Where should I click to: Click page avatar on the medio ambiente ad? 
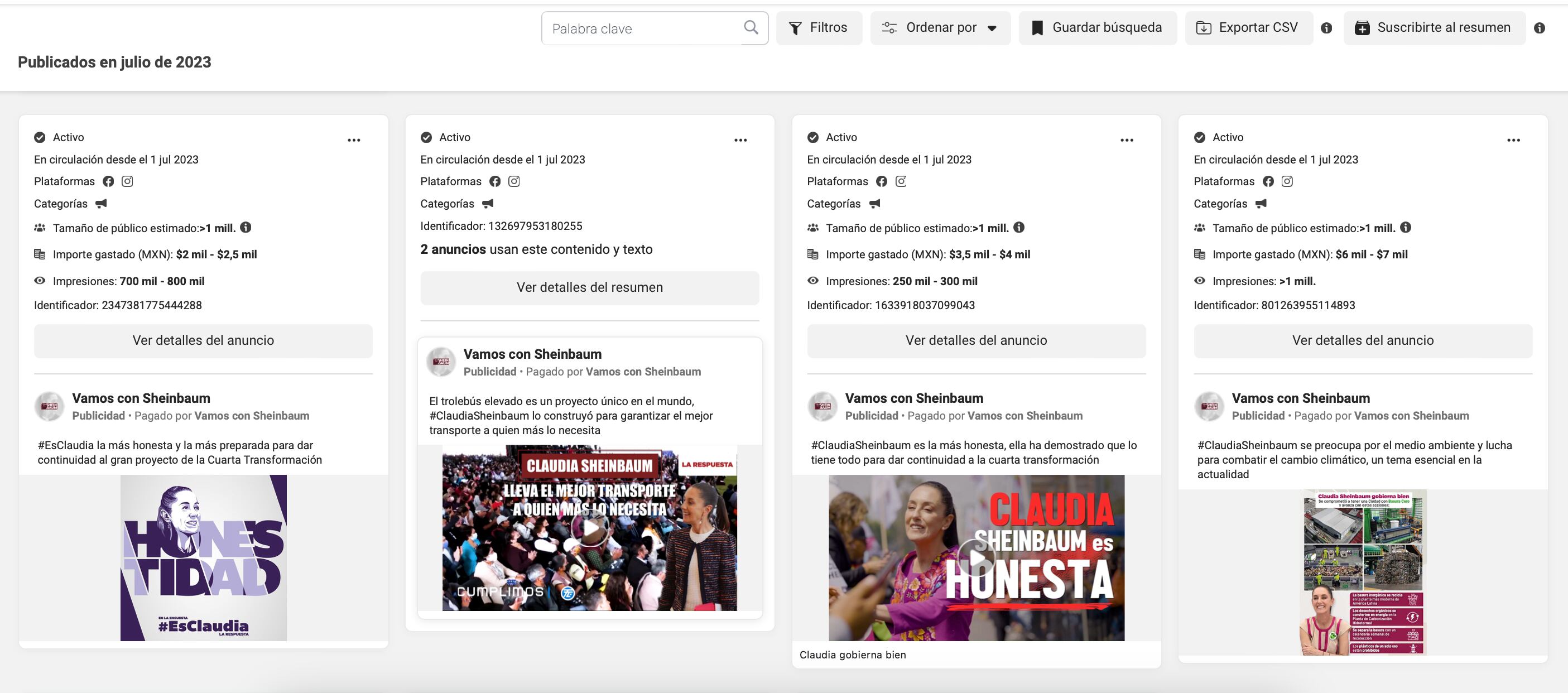[x=1209, y=406]
